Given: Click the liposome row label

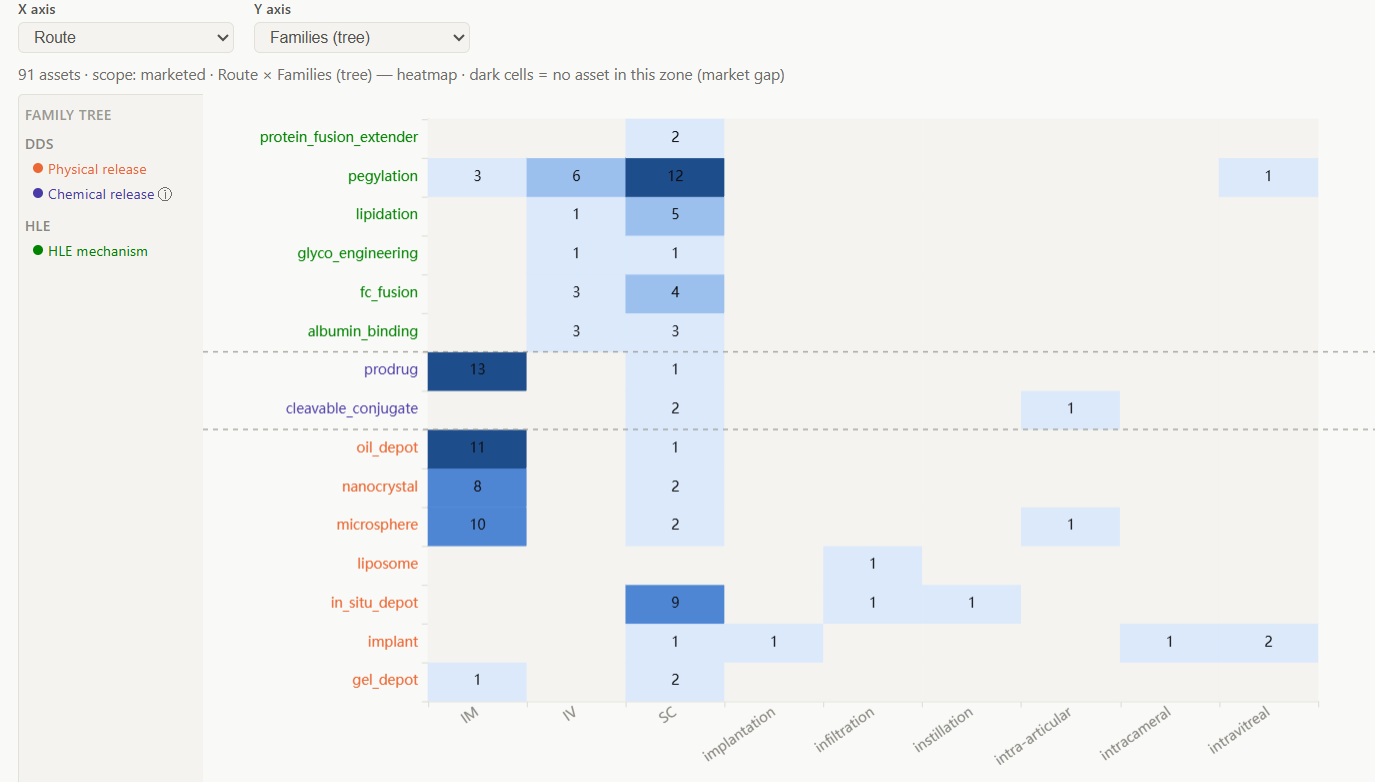Looking at the screenshot, I should [x=388, y=564].
